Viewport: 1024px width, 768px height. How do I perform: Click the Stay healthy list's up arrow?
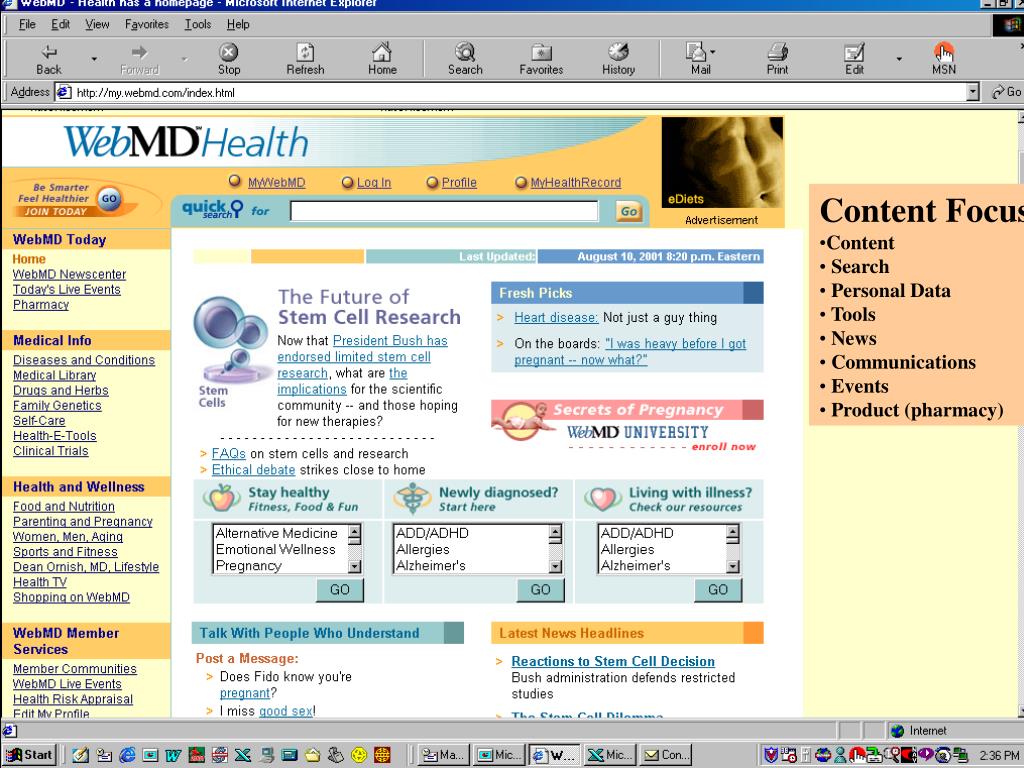click(355, 533)
